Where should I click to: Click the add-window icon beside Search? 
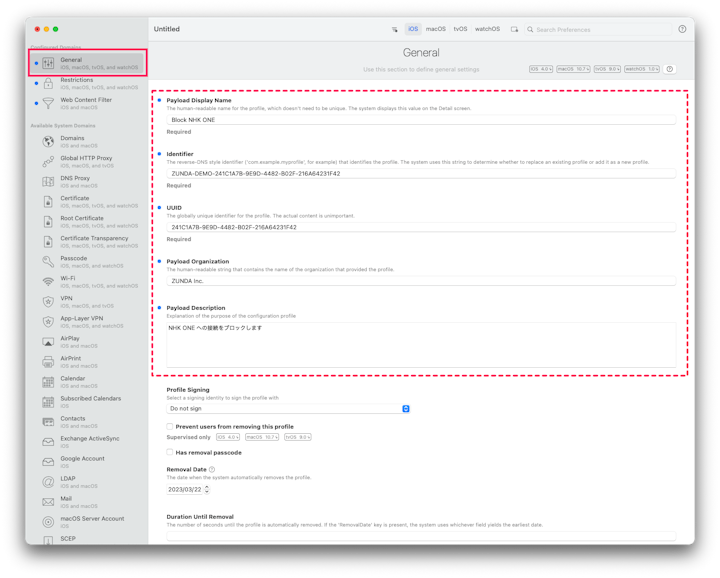click(x=514, y=29)
